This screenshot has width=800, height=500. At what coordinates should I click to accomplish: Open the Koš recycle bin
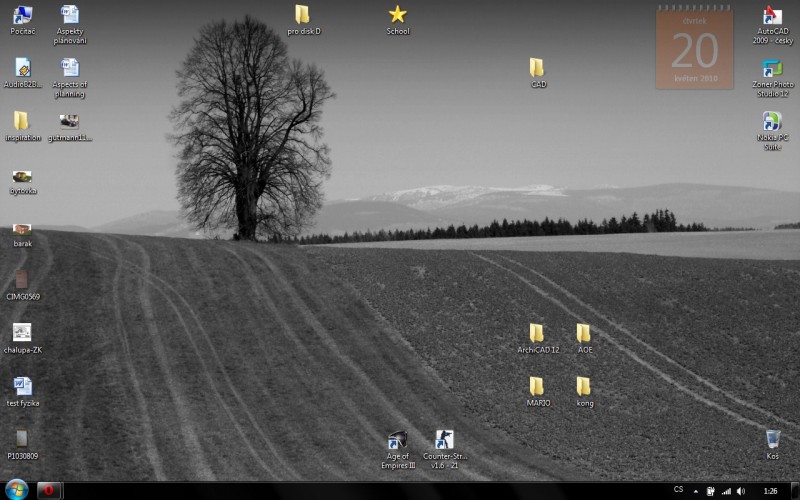coord(772,439)
